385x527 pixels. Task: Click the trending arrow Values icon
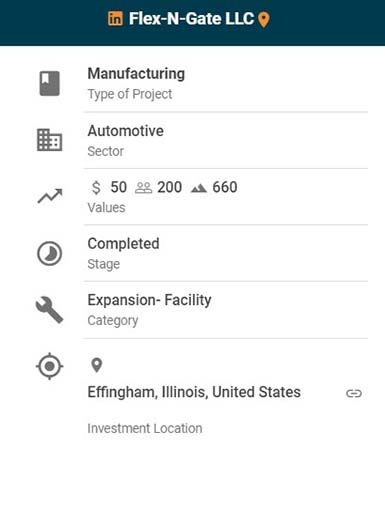[x=50, y=196]
